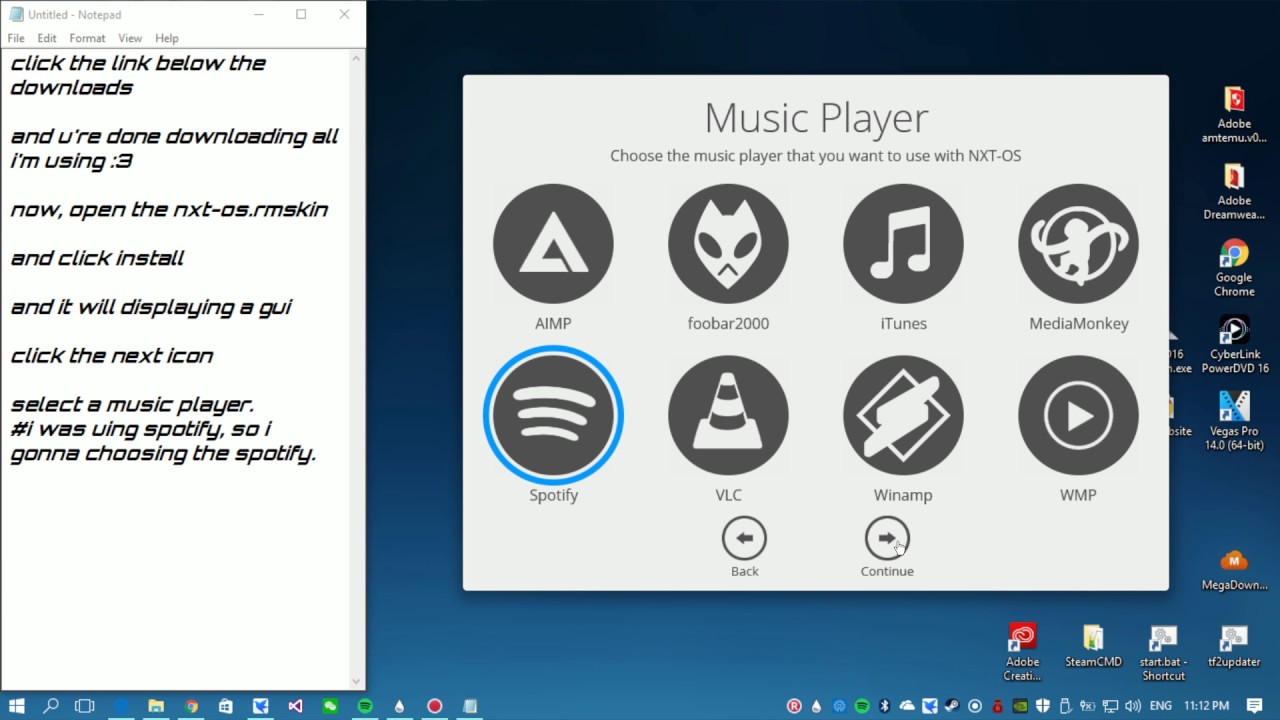Viewport: 1280px width, 720px height.
Task: Select MegaDownloader desktop icon
Action: (1234, 569)
